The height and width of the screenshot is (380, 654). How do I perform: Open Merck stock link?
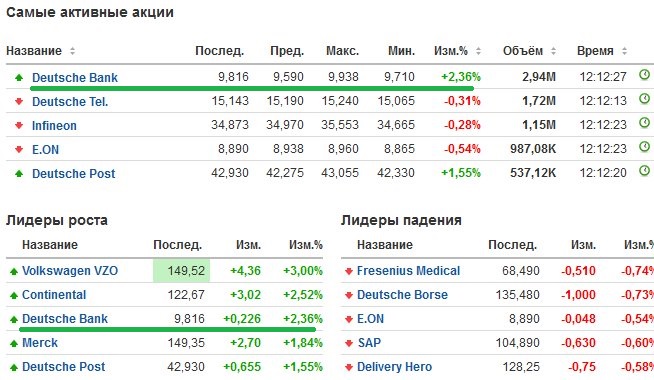[40, 343]
